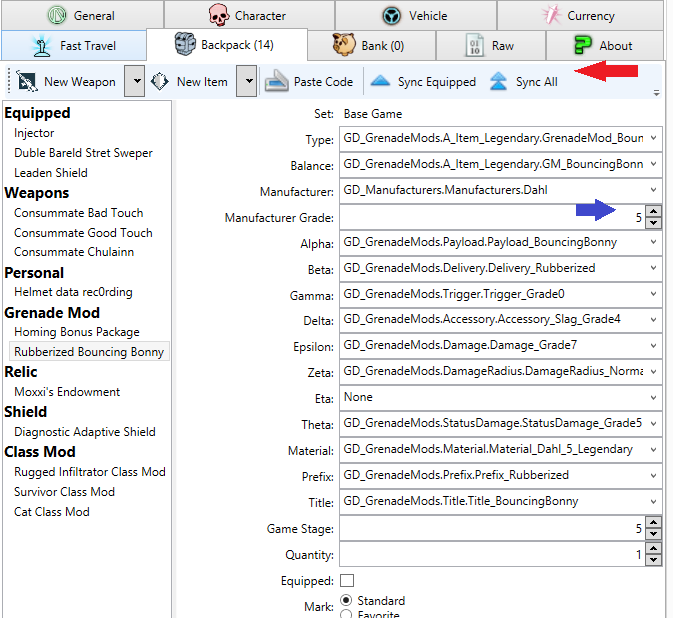Increase Manufacturer Grade value

[x=653, y=211]
